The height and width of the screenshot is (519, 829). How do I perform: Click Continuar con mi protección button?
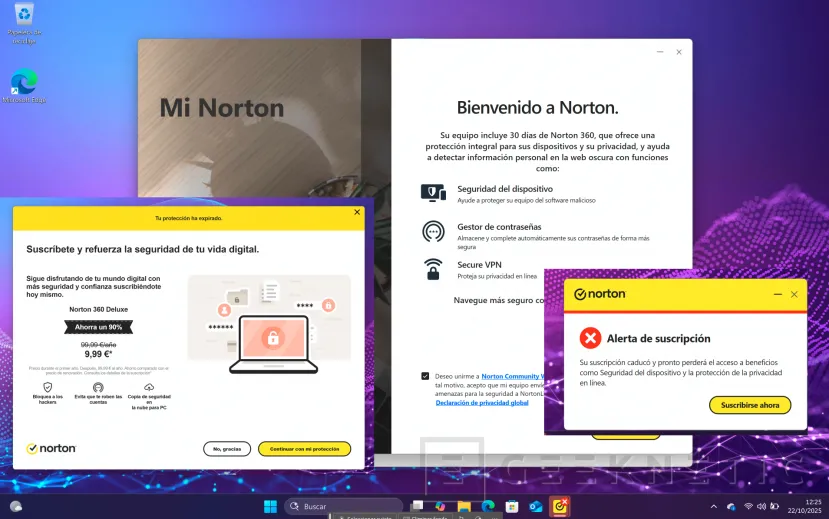pos(304,449)
